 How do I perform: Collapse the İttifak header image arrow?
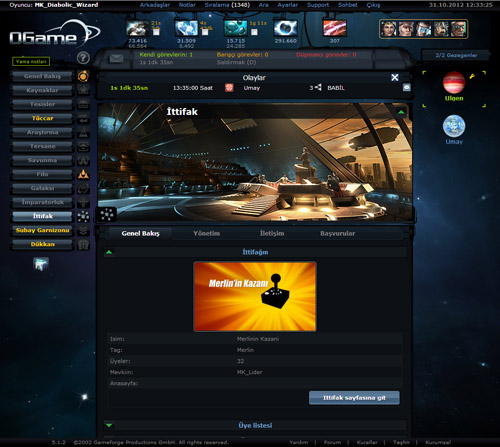point(401,112)
